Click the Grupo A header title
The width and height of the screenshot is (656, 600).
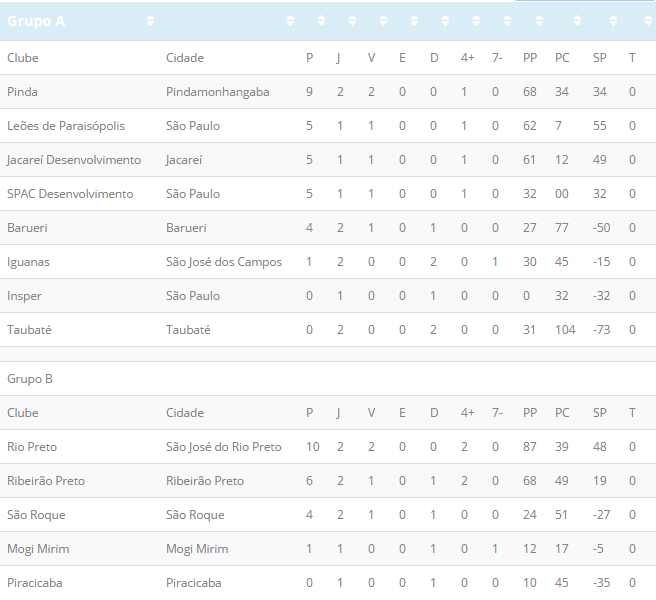click(x=36, y=21)
